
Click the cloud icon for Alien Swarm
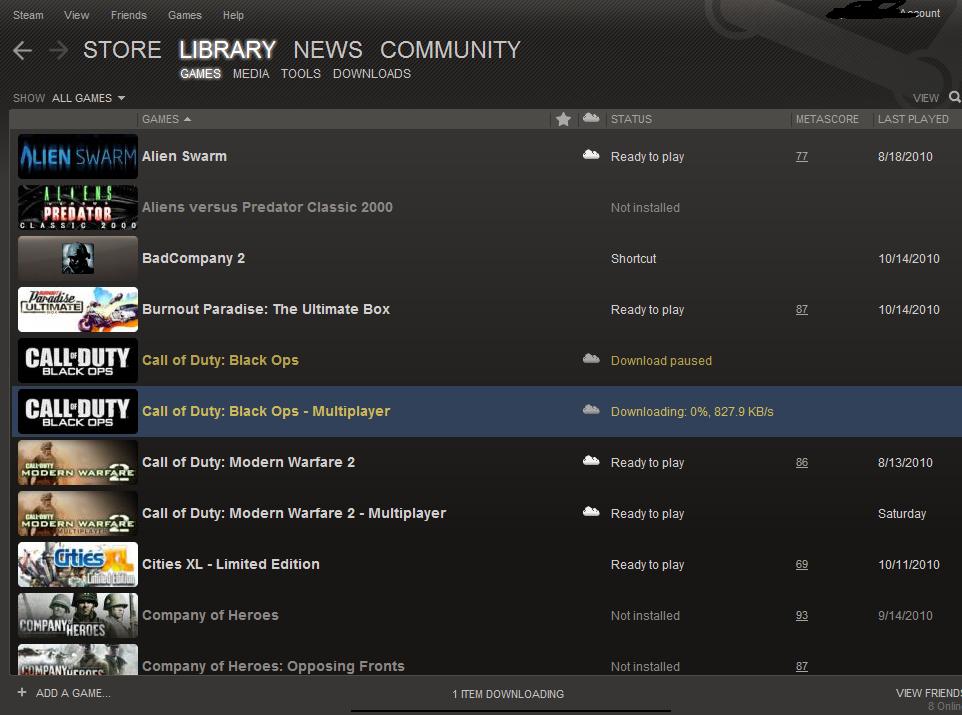coord(591,155)
